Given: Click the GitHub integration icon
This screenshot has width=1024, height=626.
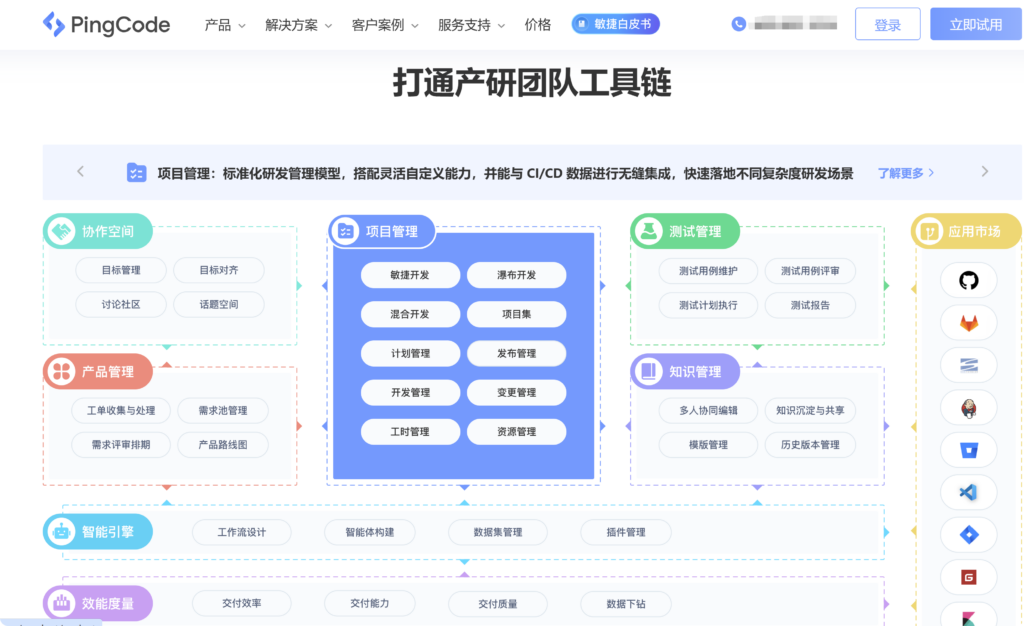Looking at the screenshot, I should (967, 281).
